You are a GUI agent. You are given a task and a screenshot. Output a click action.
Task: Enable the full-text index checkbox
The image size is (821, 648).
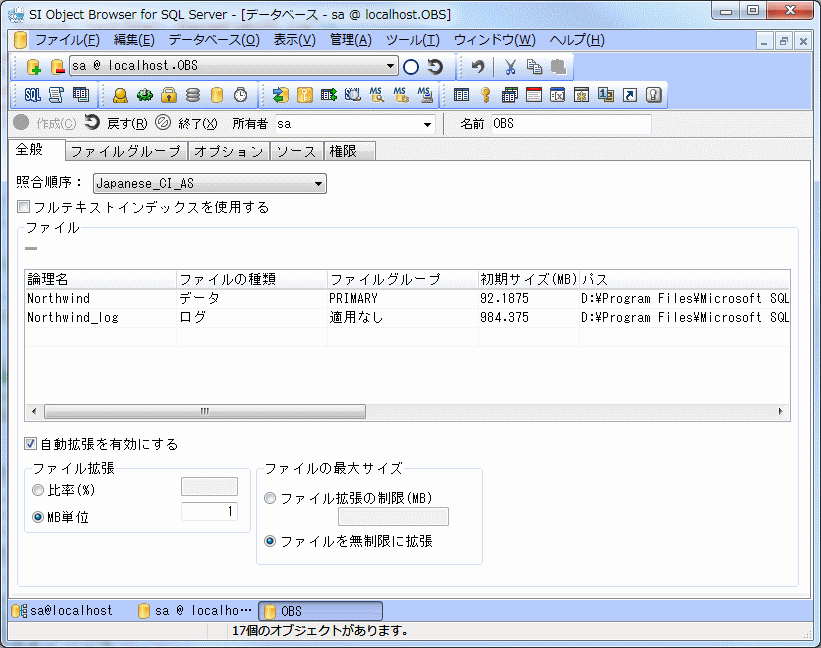[x=24, y=207]
